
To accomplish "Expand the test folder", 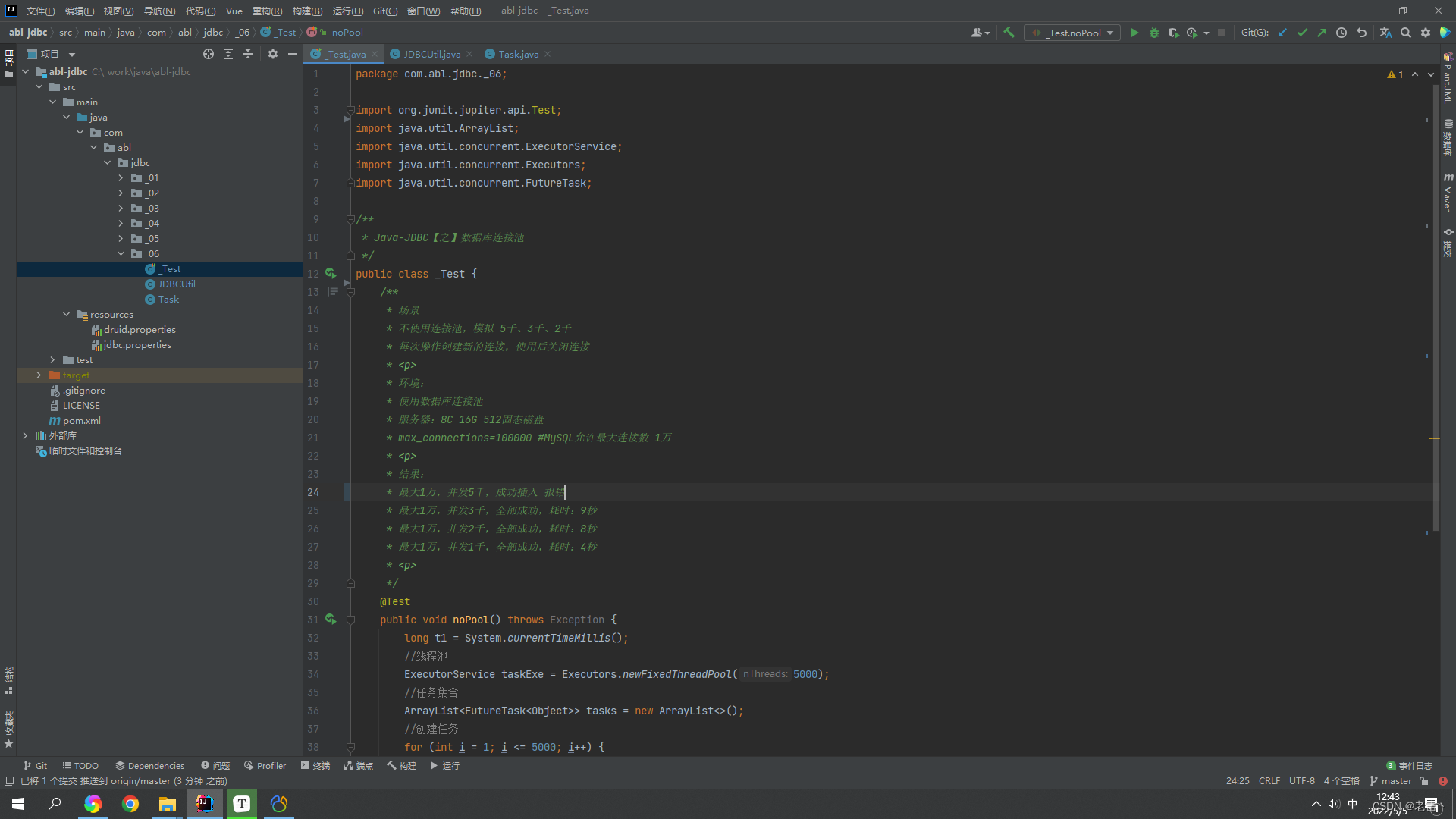I will tap(52, 360).
